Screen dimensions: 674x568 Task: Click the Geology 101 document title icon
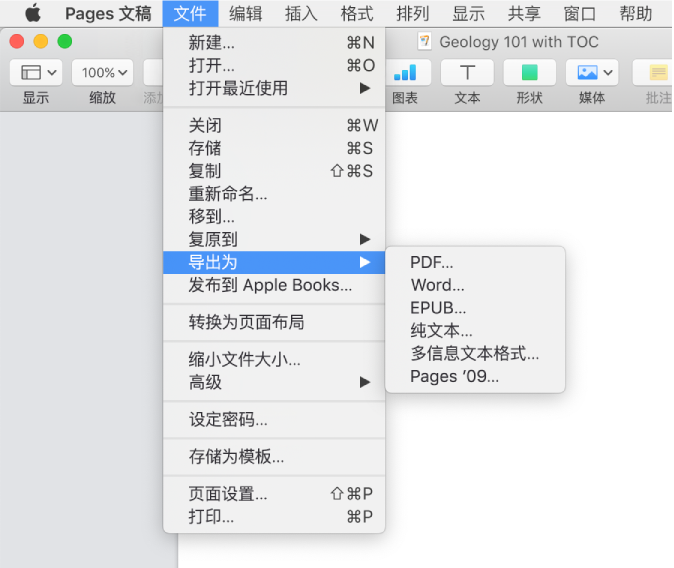tap(425, 42)
